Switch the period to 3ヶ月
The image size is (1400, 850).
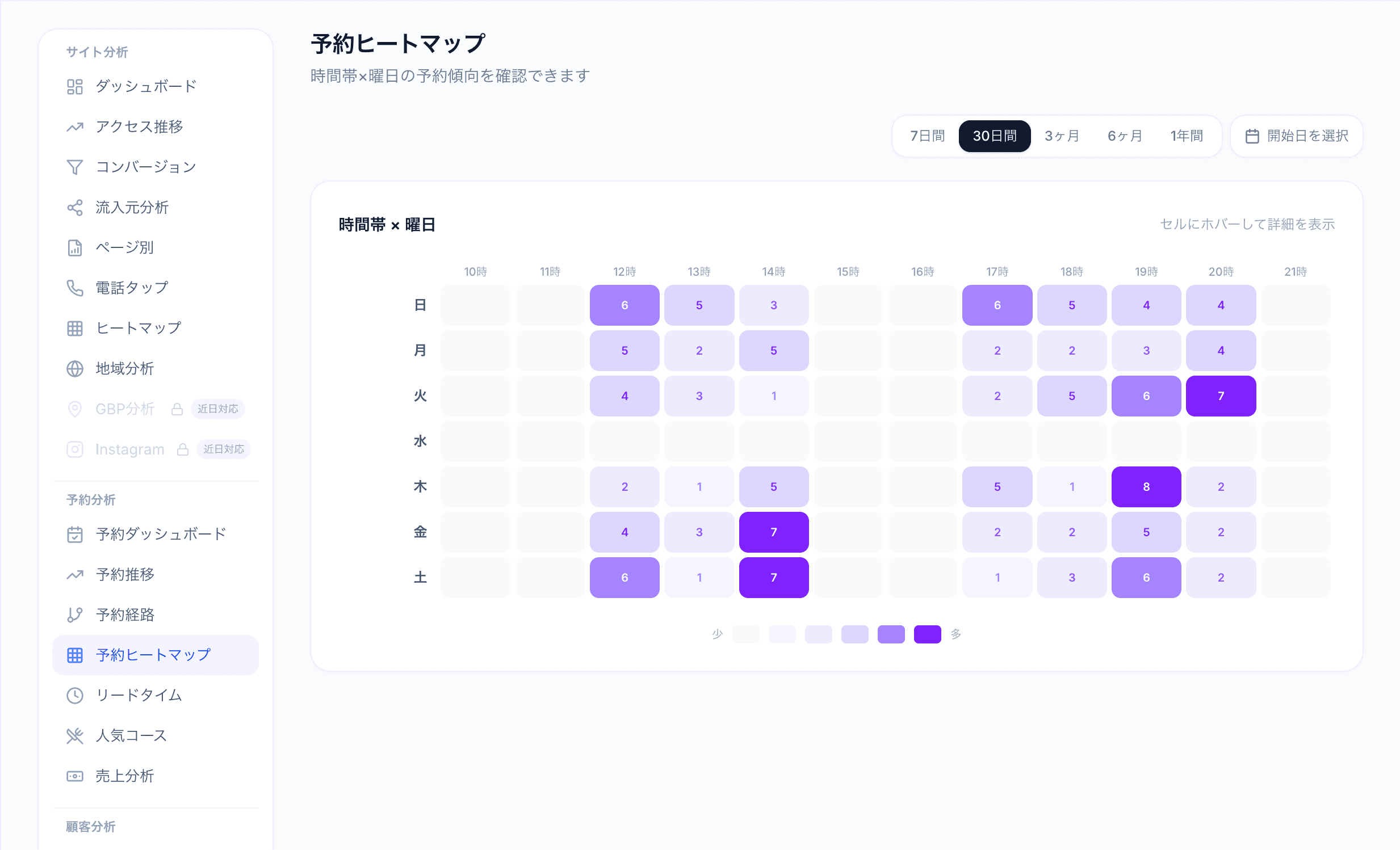[x=1062, y=136]
